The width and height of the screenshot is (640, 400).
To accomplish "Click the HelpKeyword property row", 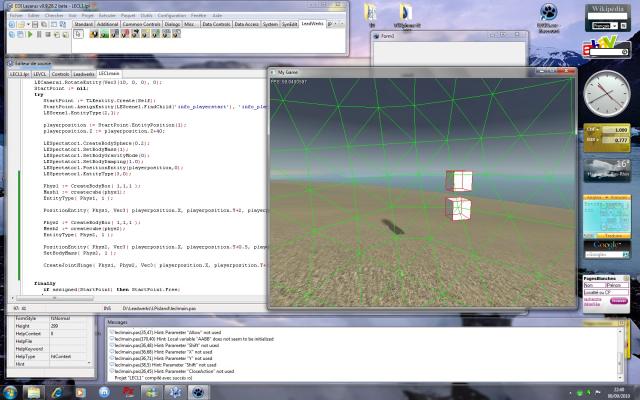I will 51,349.
